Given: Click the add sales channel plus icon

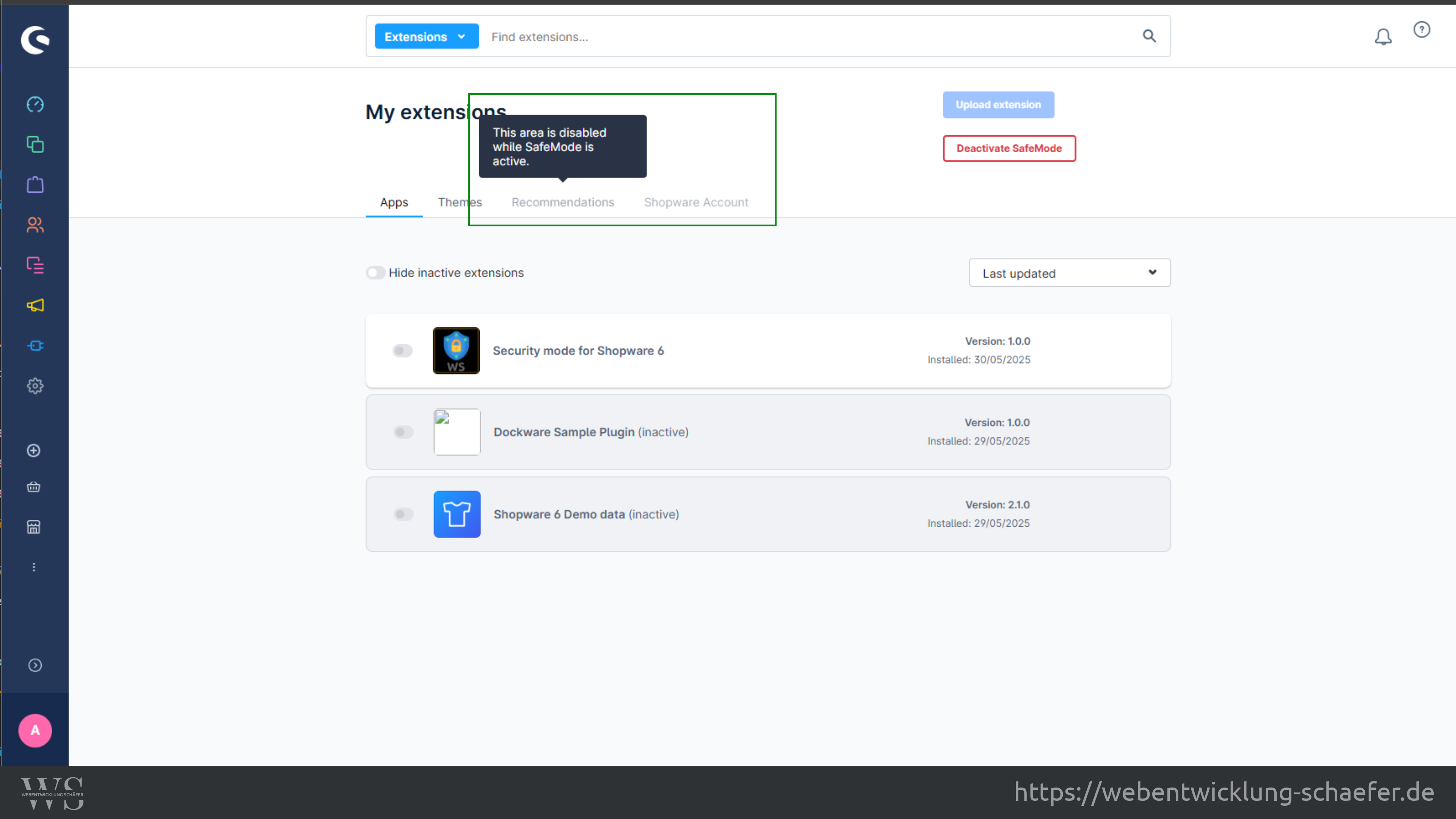Looking at the screenshot, I should (34, 450).
